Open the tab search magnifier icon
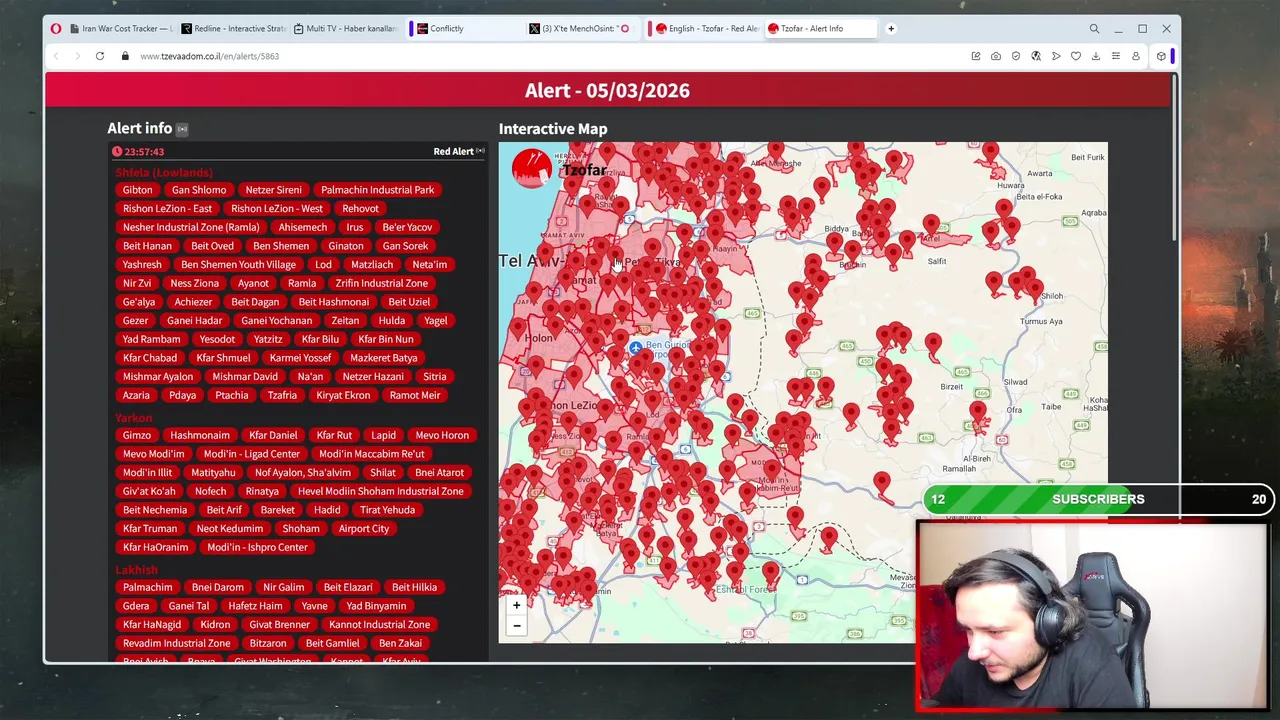The height and width of the screenshot is (720, 1280). coord(1094,29)
